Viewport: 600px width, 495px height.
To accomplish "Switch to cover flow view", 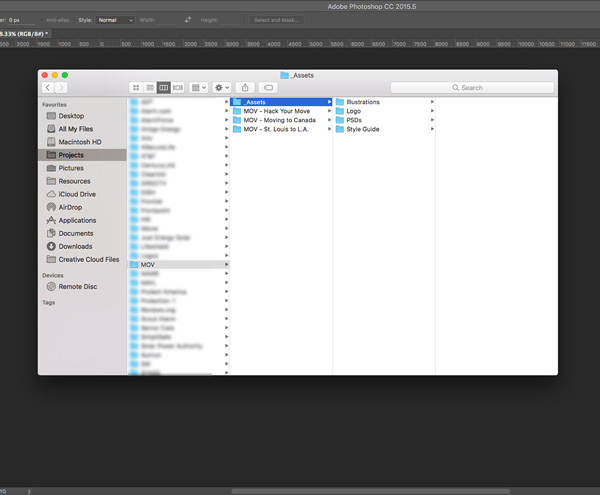I will [x=178, y=88].
